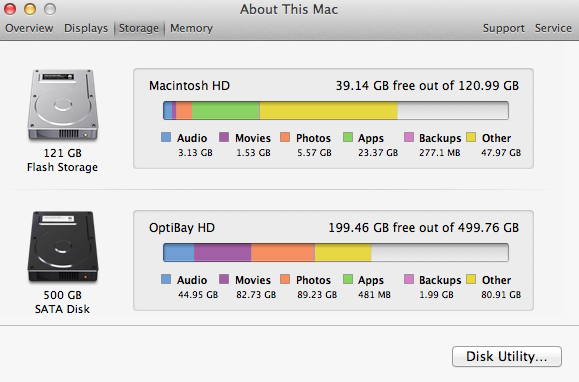Open the Support link
This screenshot has width=579, height=382.
504,28
